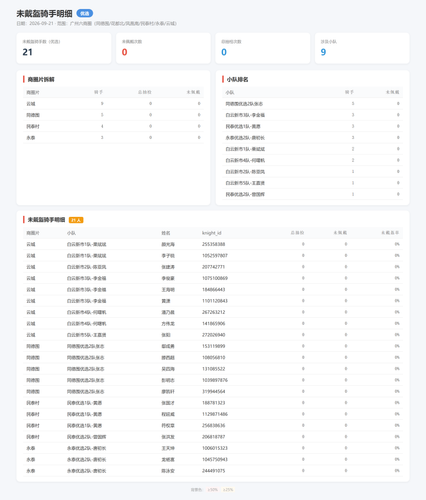Click the blue badge beside the page title

[85, 13]
